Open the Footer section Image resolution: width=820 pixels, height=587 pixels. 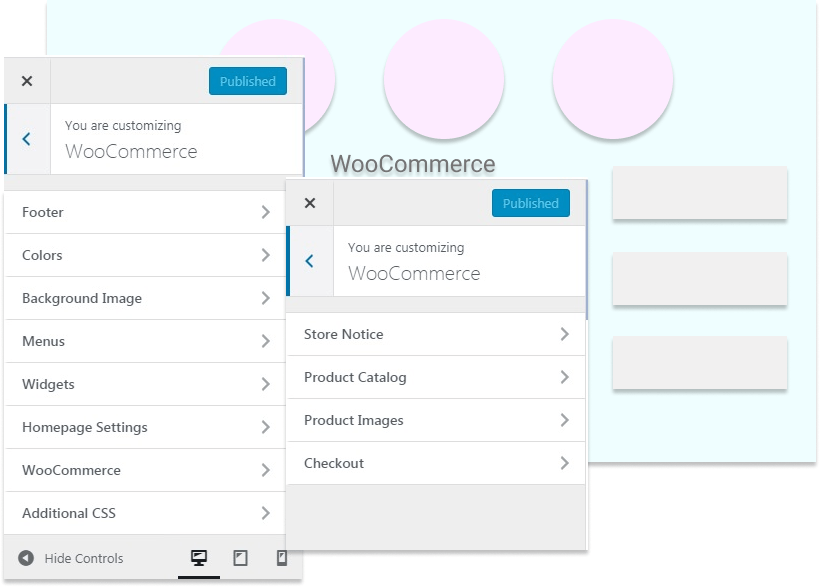coord(145,212)
